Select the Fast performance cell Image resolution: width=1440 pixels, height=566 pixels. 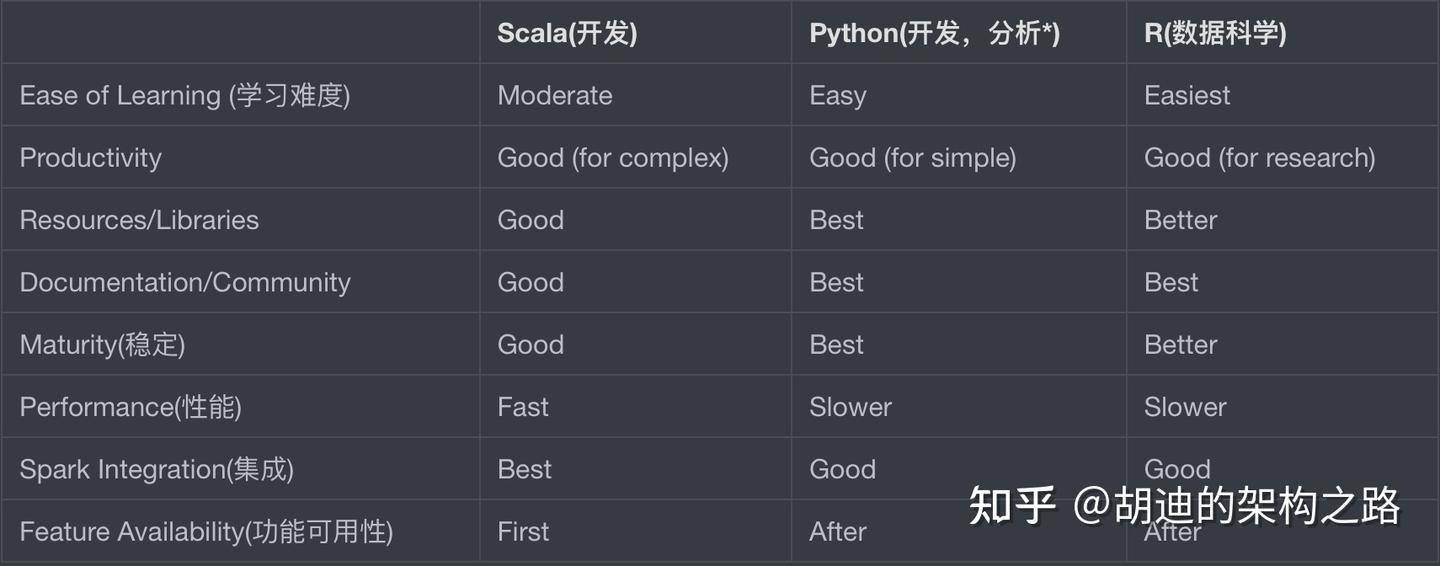pyautogui.click(x=523, y=407)
